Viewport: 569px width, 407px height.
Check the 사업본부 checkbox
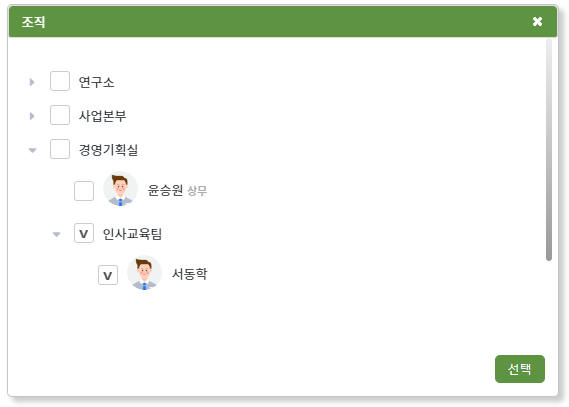60,115
